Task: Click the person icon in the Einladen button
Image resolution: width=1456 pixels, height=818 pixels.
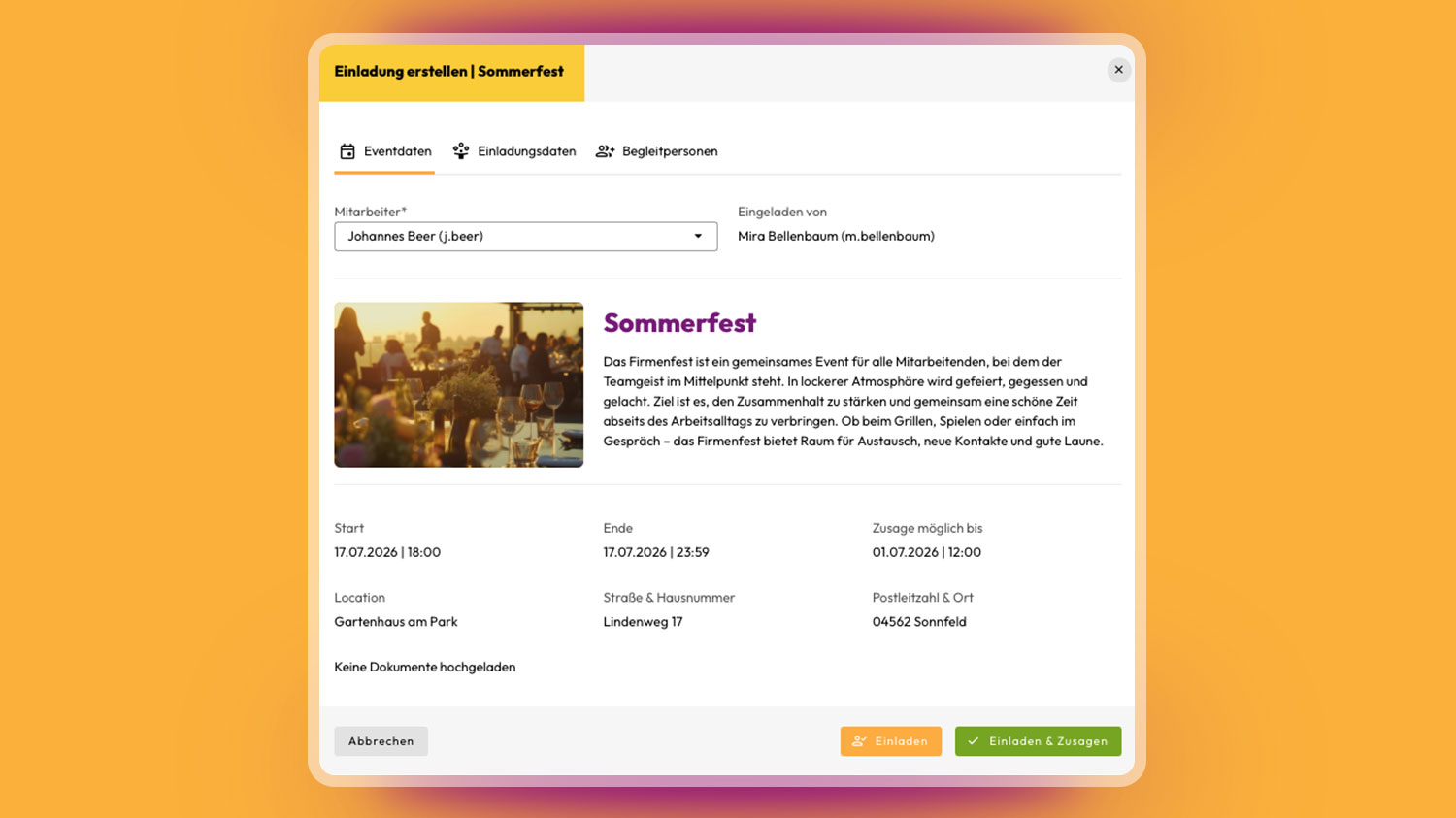Action: (859, 741)
